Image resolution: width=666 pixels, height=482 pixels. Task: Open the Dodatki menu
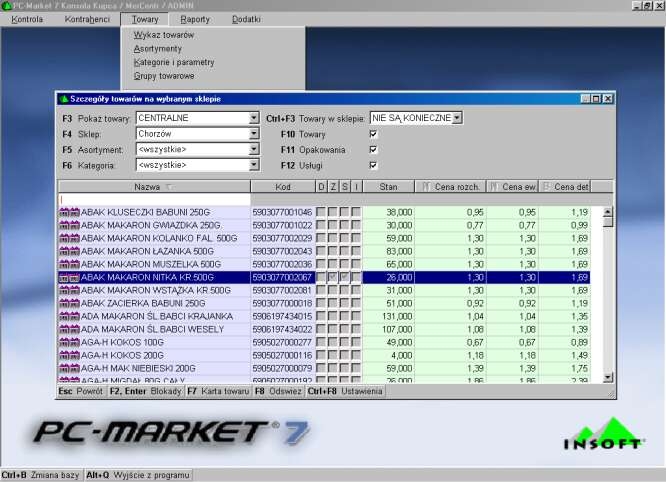click(x=246, y=19)
